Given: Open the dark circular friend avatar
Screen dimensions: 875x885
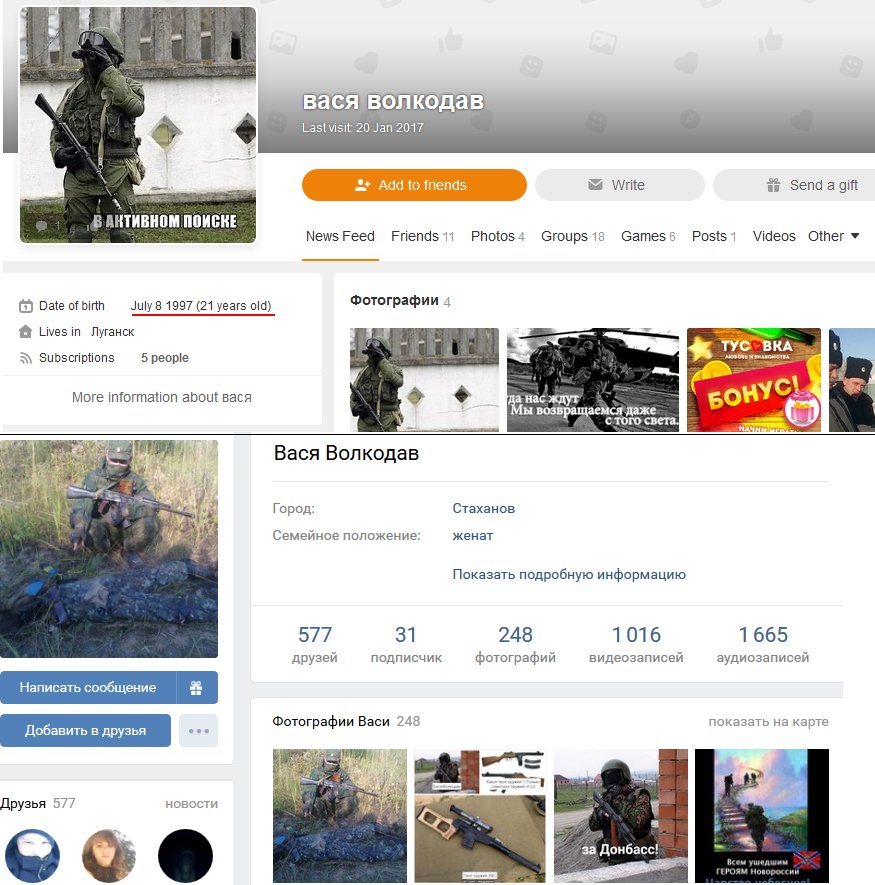Looking at the screenshot, I should [185, 856].
